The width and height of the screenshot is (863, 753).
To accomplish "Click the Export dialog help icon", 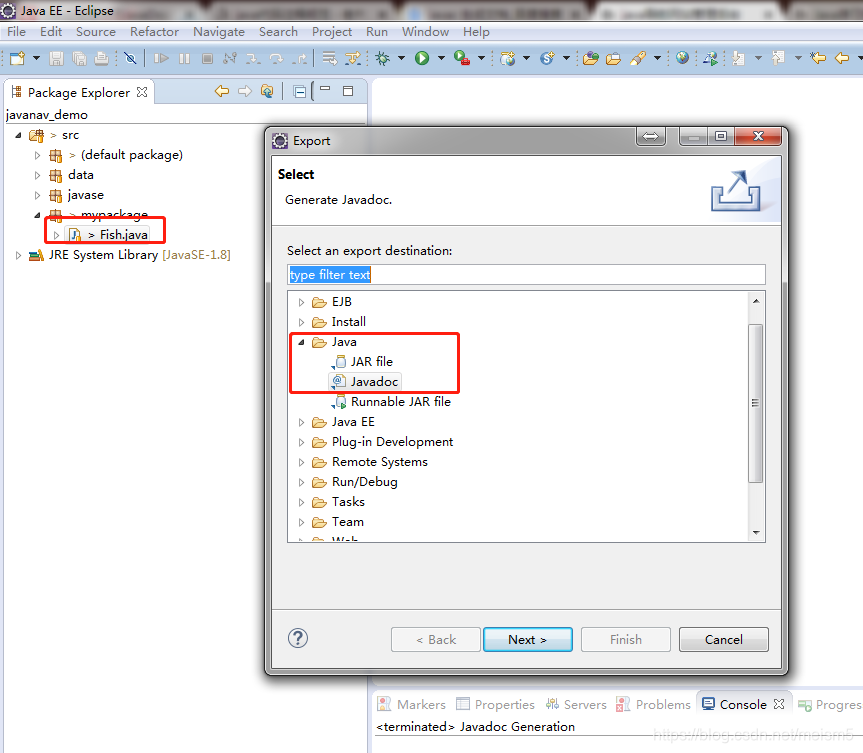I will pos(298,639).
